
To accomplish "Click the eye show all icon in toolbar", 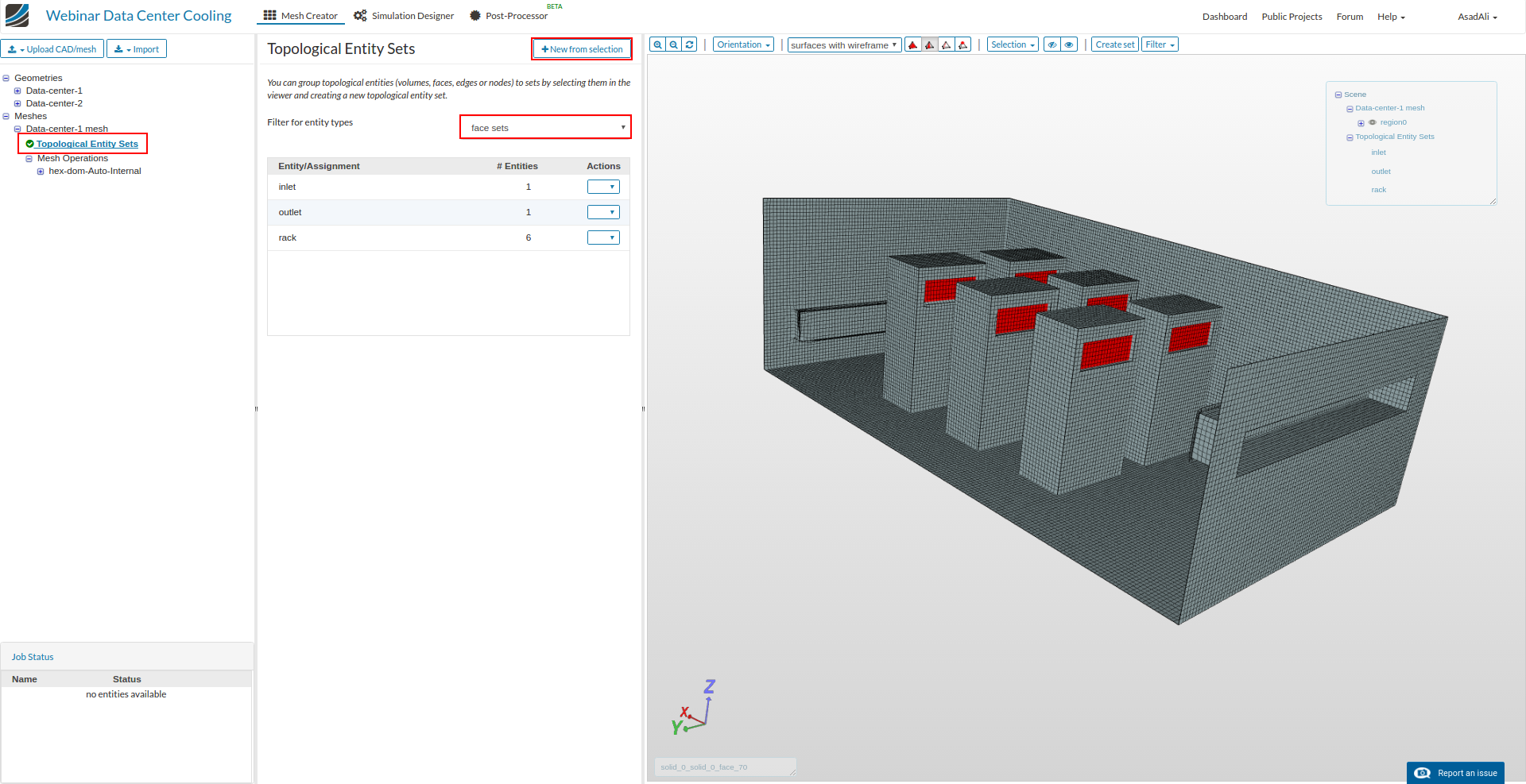I will (x=1069, y=45).
